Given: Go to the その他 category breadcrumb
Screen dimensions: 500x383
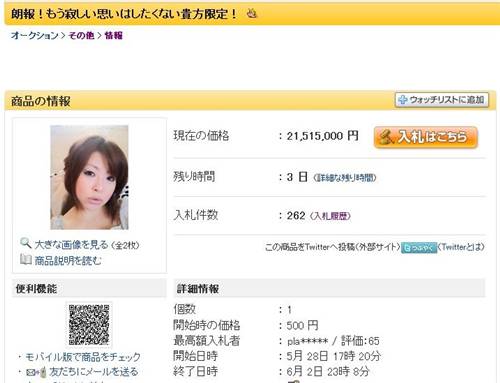Looking at the screenshot, I should click(x=81, y=35).
